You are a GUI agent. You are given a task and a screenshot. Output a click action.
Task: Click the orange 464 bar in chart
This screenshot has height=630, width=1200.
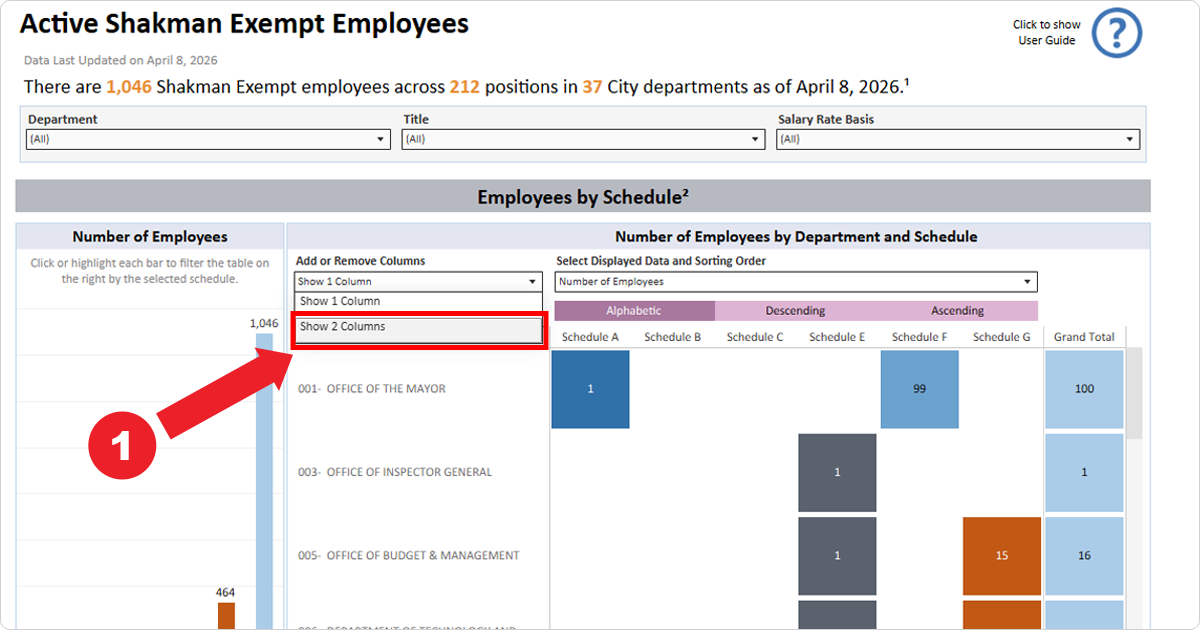[x=226, y=615]
